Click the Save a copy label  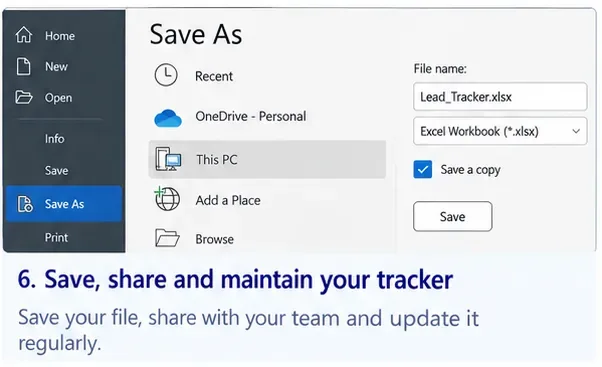(470, 170)
